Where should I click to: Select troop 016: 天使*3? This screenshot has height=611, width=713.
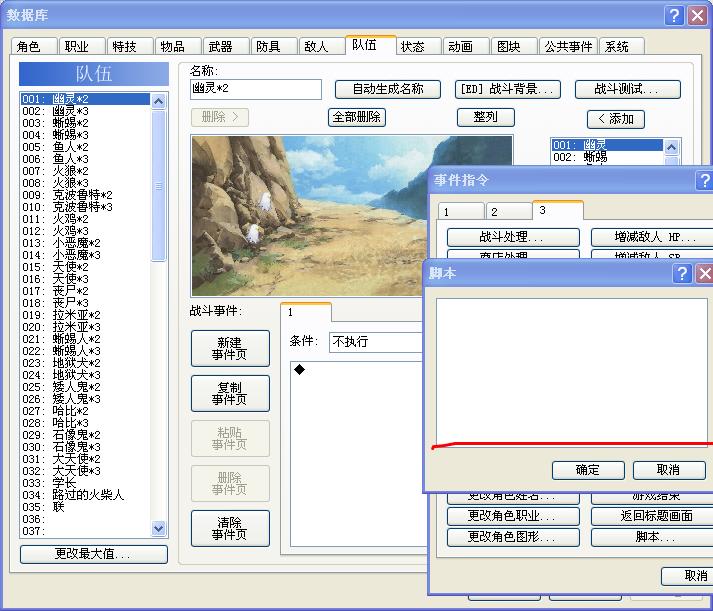point(85,279)
